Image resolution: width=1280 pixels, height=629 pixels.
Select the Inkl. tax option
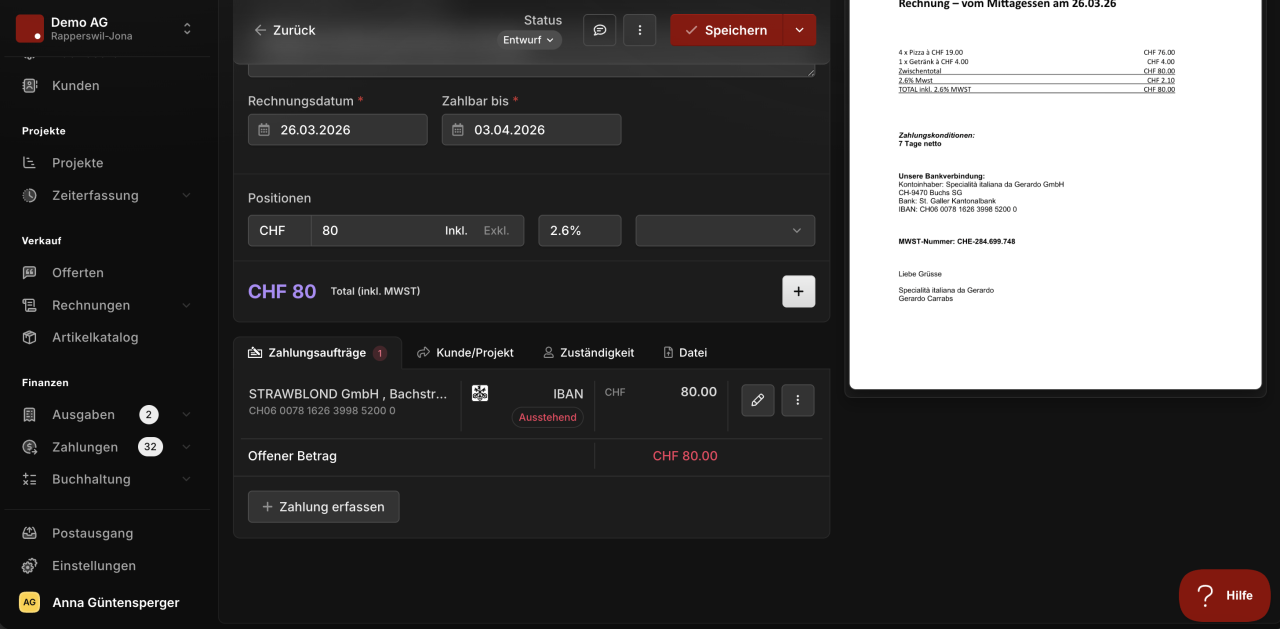coord(456,231)
